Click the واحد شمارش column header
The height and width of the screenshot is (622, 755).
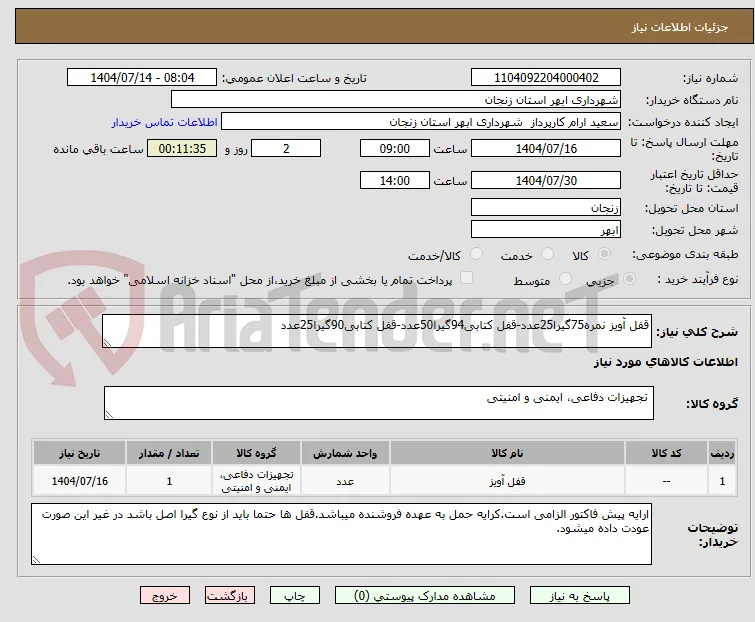(345, 453)
